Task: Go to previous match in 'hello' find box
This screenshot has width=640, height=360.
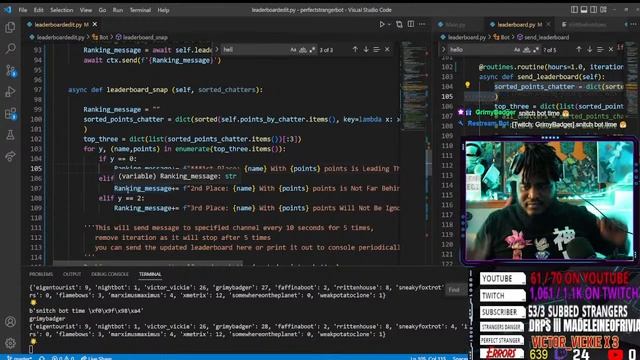Action: tap(578, 49)
